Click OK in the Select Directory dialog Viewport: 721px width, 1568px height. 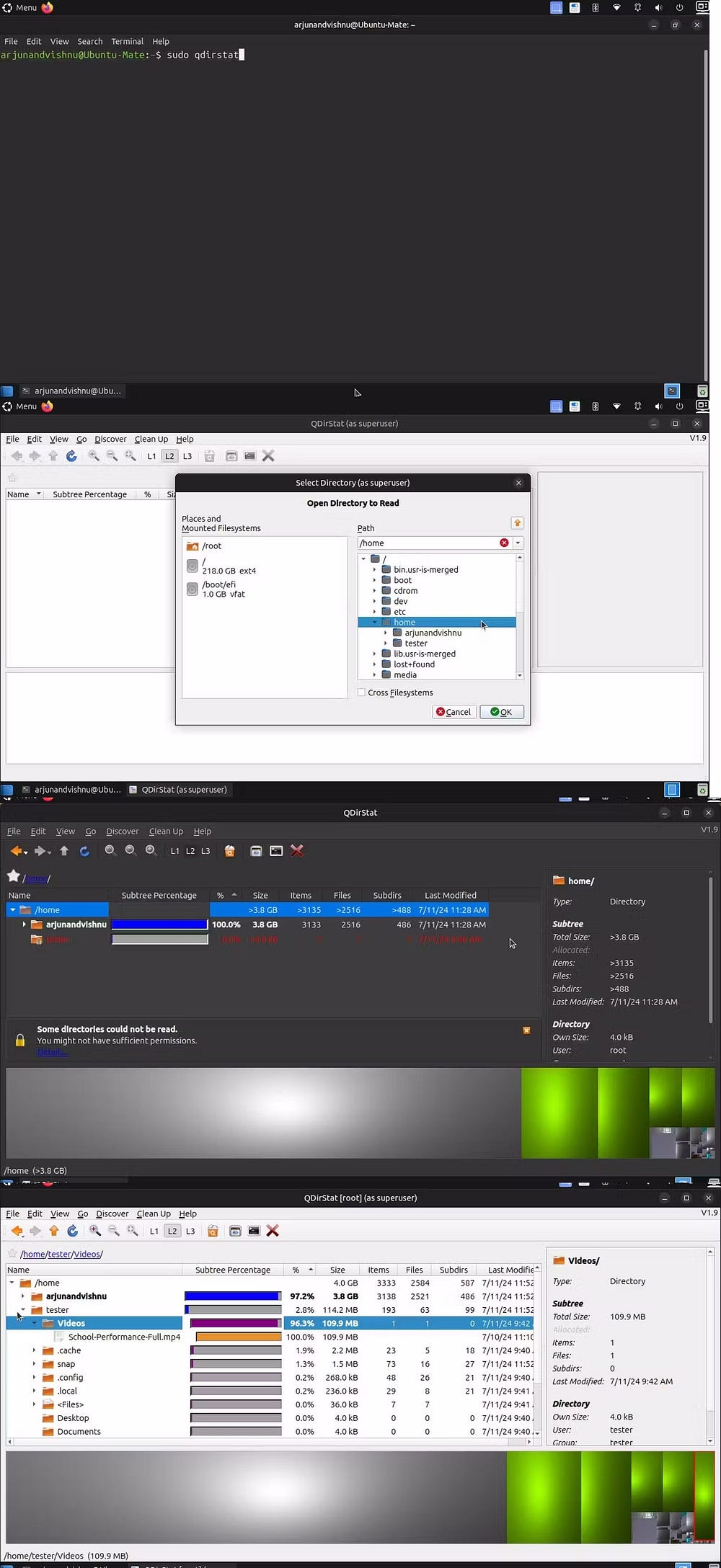tap(501, 712)
